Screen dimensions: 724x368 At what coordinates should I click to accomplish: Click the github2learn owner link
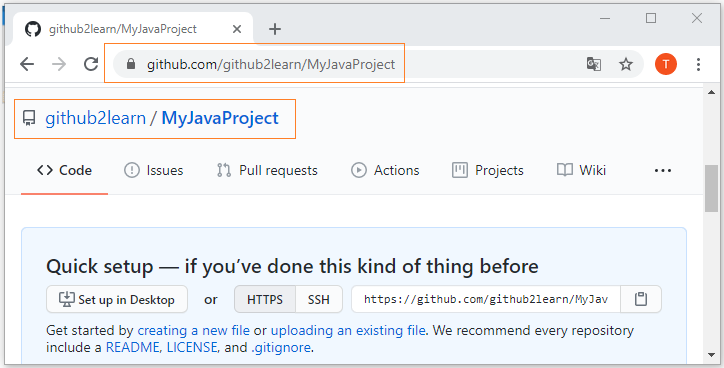point(96,118)
